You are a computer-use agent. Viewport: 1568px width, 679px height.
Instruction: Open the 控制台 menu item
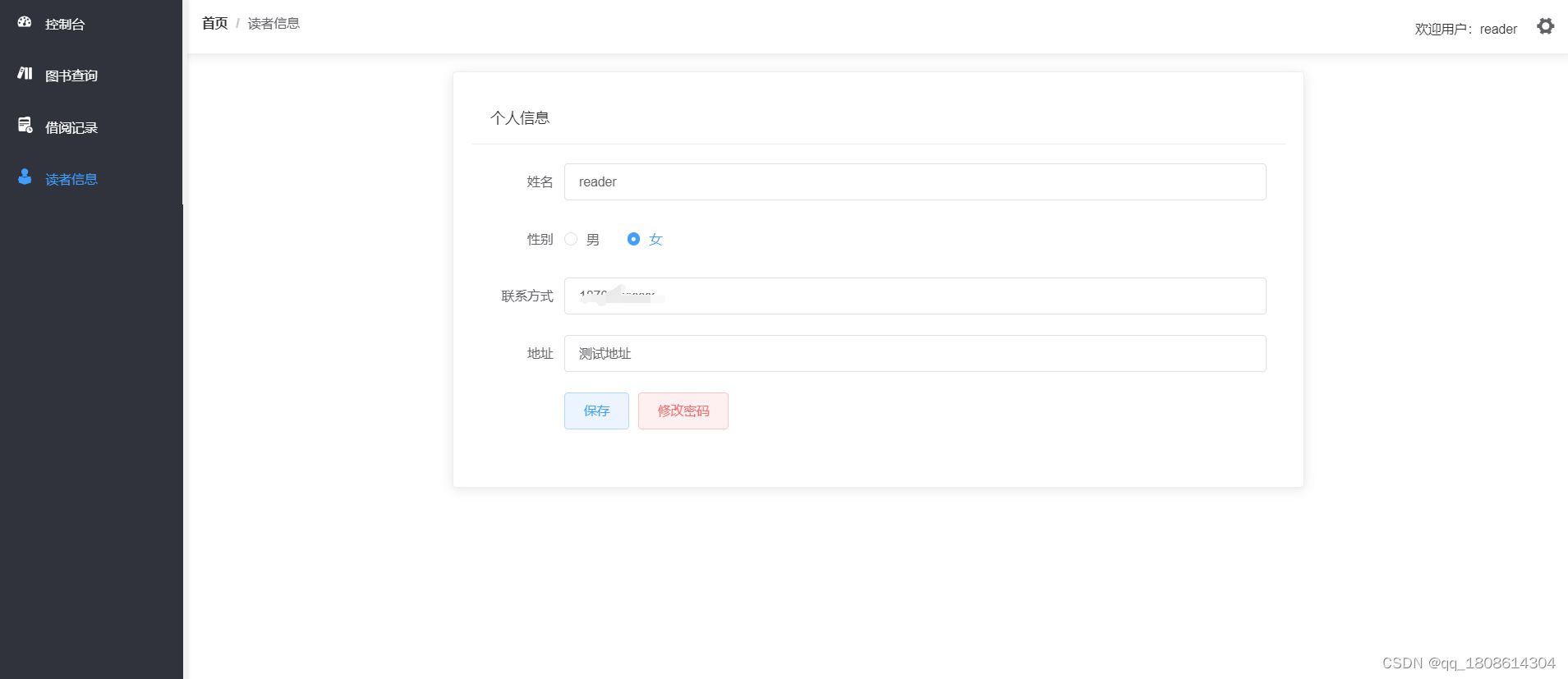coord(65,25)
